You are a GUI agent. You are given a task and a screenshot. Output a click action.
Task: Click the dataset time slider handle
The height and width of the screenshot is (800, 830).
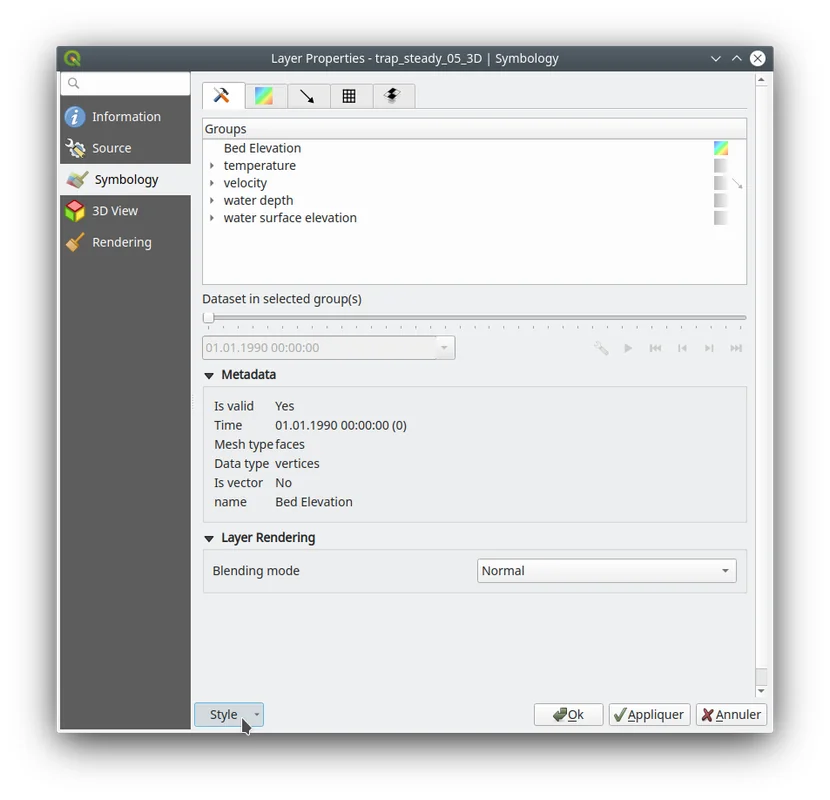coord(209,318)
